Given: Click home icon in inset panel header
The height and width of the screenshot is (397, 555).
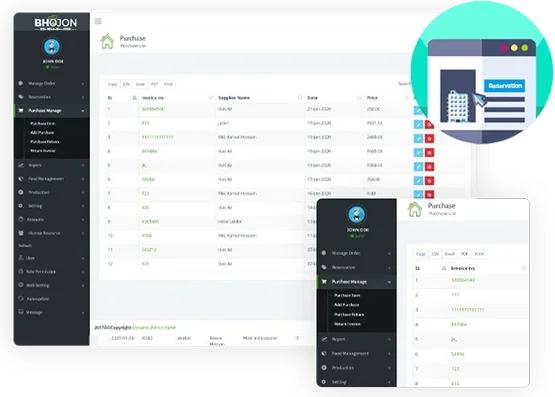Looking at the screenshot, I should click(x=415, y=209).
